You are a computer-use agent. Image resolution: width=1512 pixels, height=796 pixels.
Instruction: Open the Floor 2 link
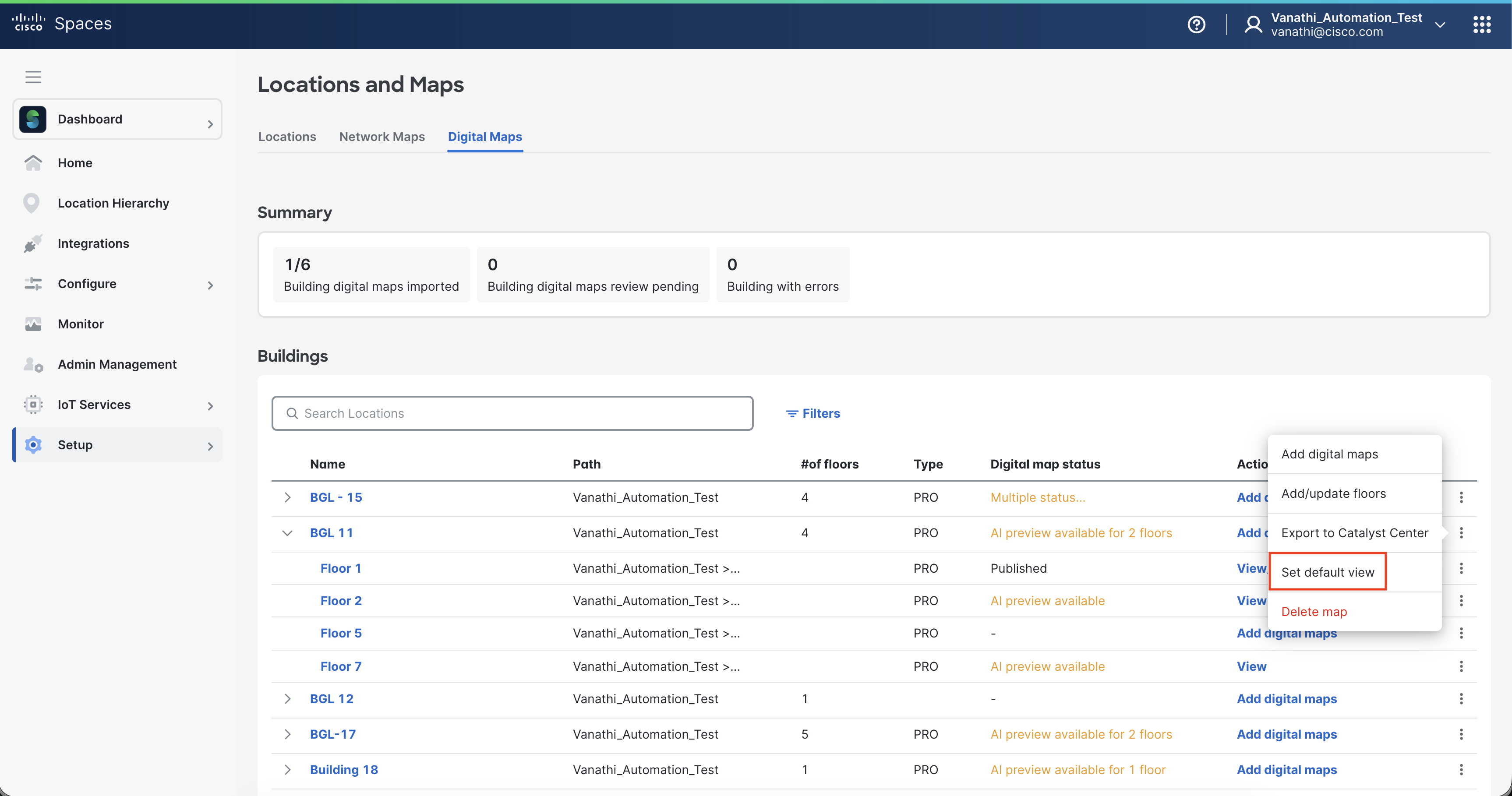tap(341, 601)
